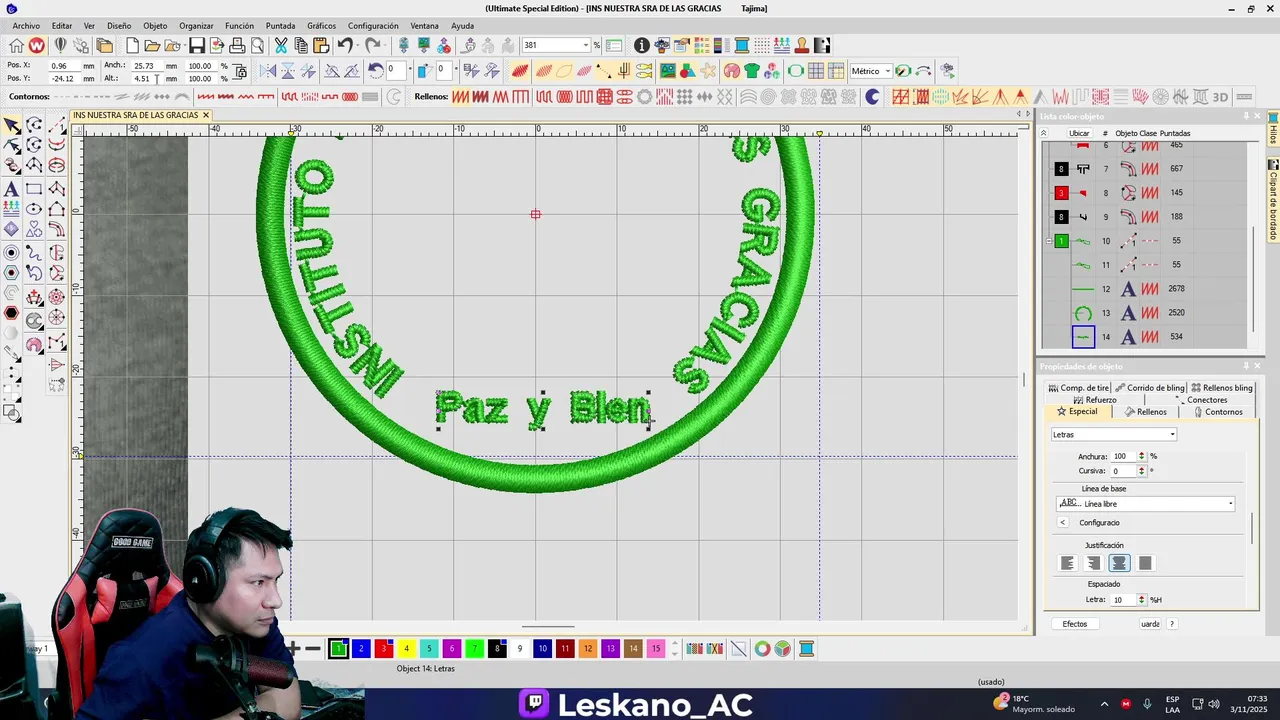Mirror horizontally icon
The image size is (1280, 720).
pyautogui.click(x=268, y=71)
